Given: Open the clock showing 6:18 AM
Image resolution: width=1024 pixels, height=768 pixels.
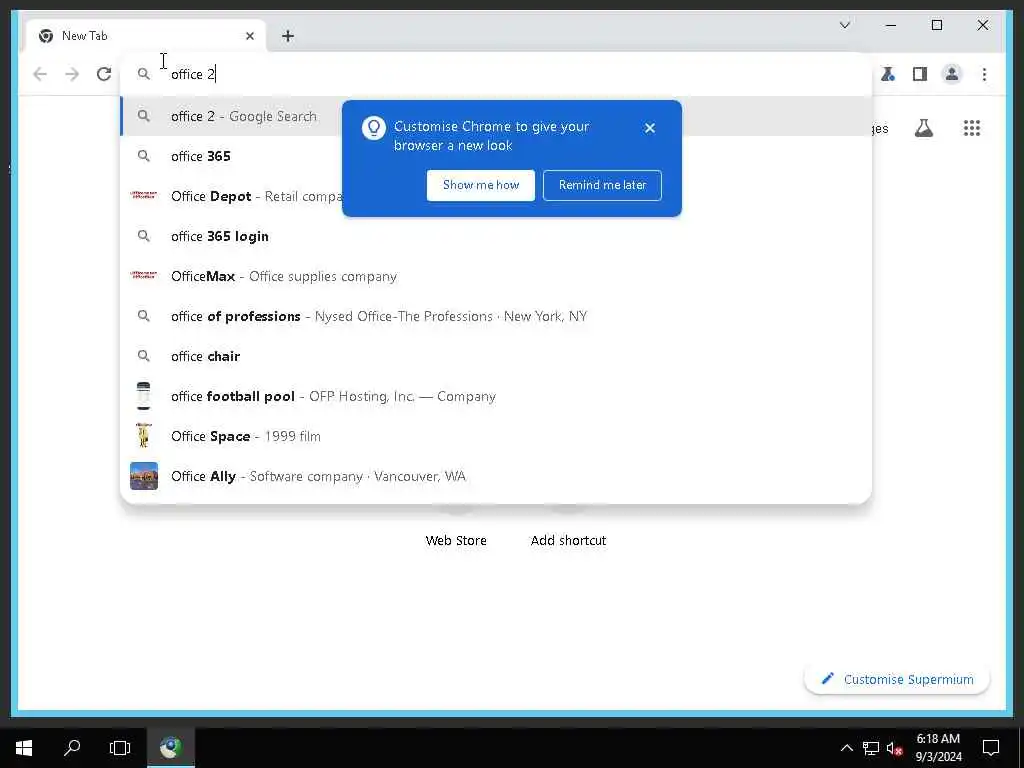Looking at the screenshot, I should 938,748.
